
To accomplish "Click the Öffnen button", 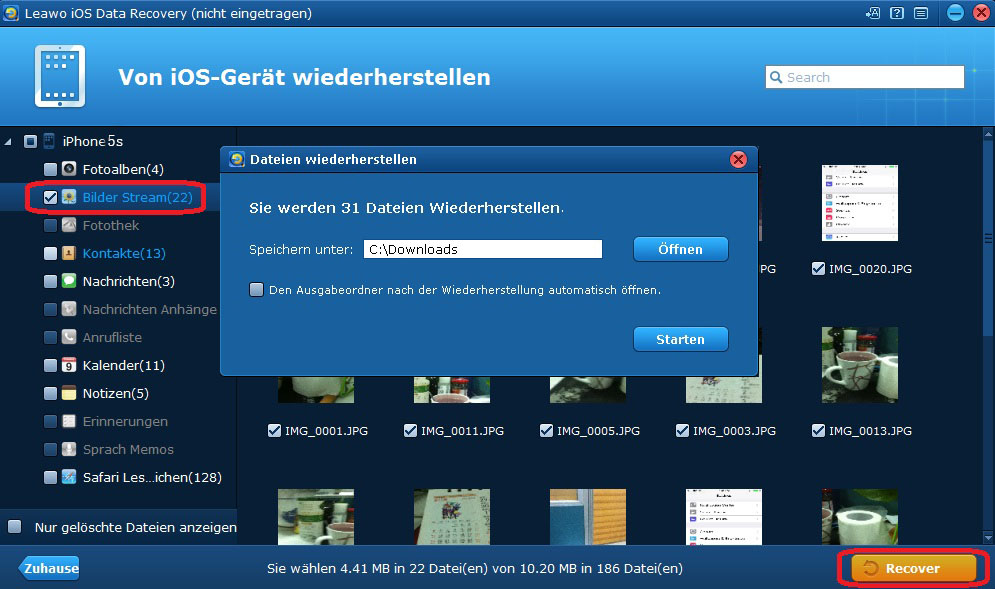I will point(680,249).
